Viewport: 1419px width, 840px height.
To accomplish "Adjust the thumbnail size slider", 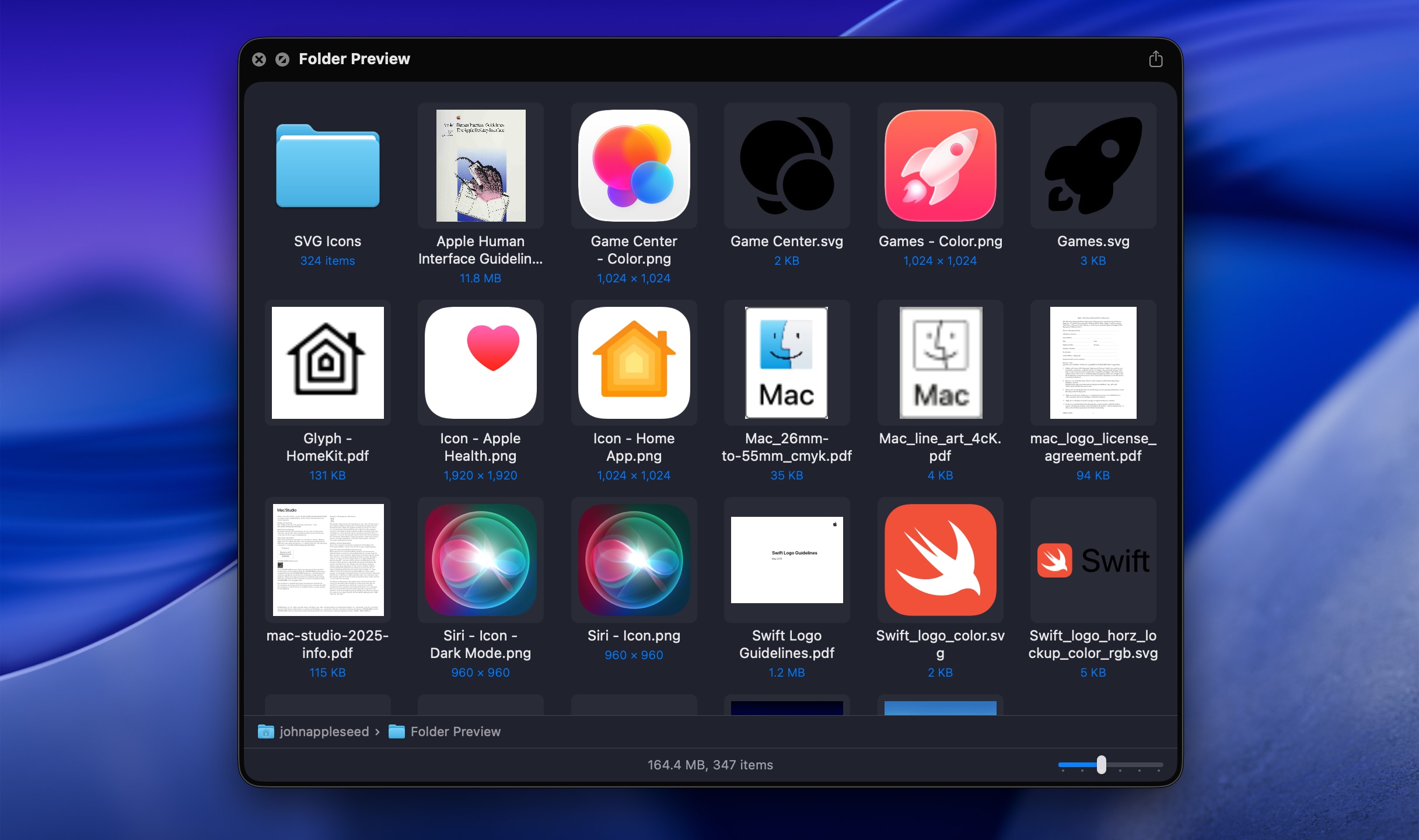I will [1100, 765].
